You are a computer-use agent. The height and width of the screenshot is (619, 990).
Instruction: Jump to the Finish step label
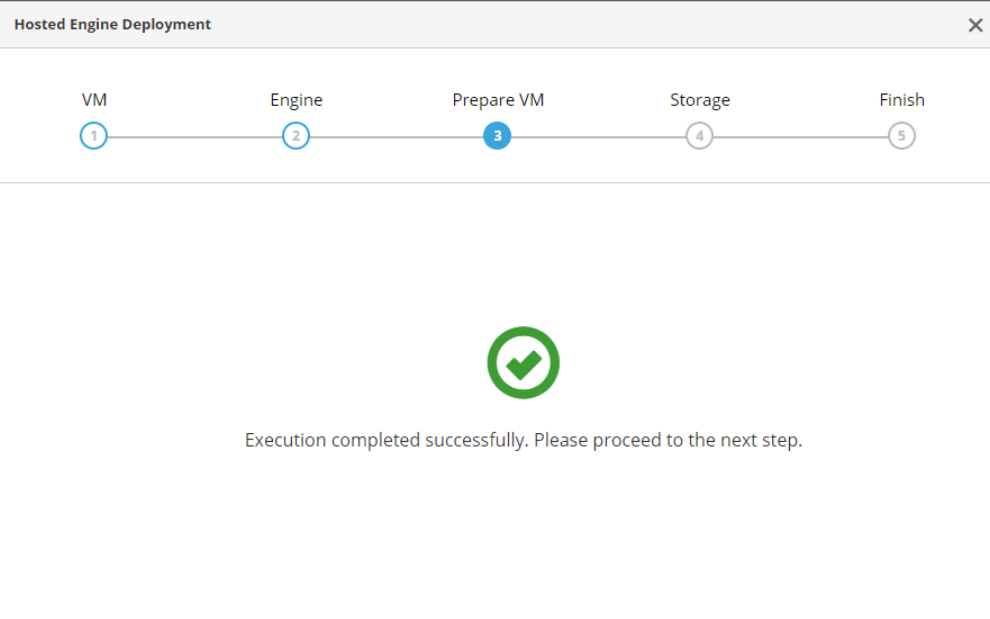pos(901,100)
